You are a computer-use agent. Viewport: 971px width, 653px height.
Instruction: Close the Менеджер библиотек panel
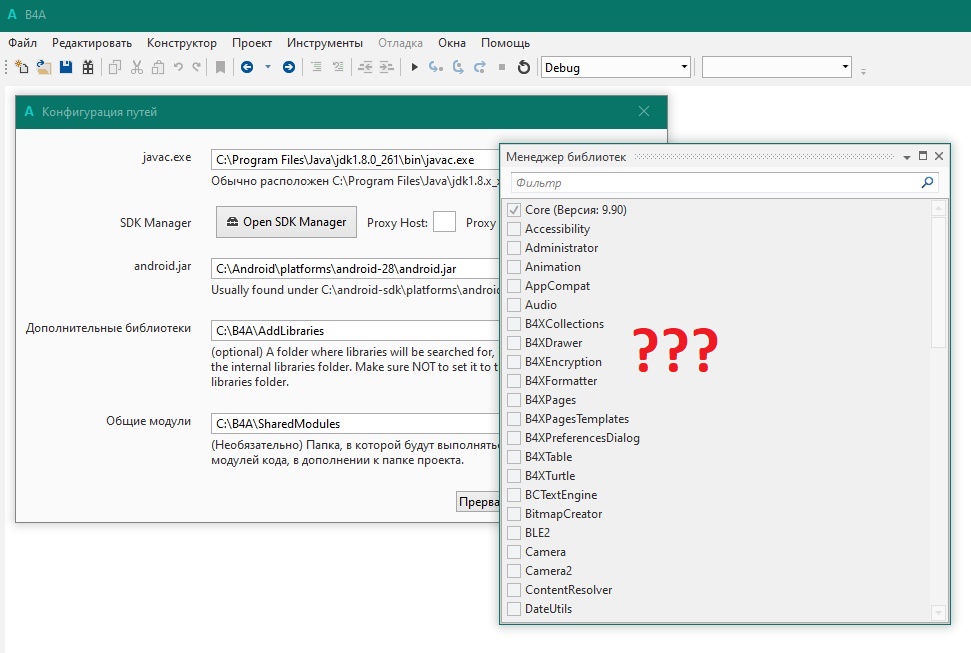(939, 156)
